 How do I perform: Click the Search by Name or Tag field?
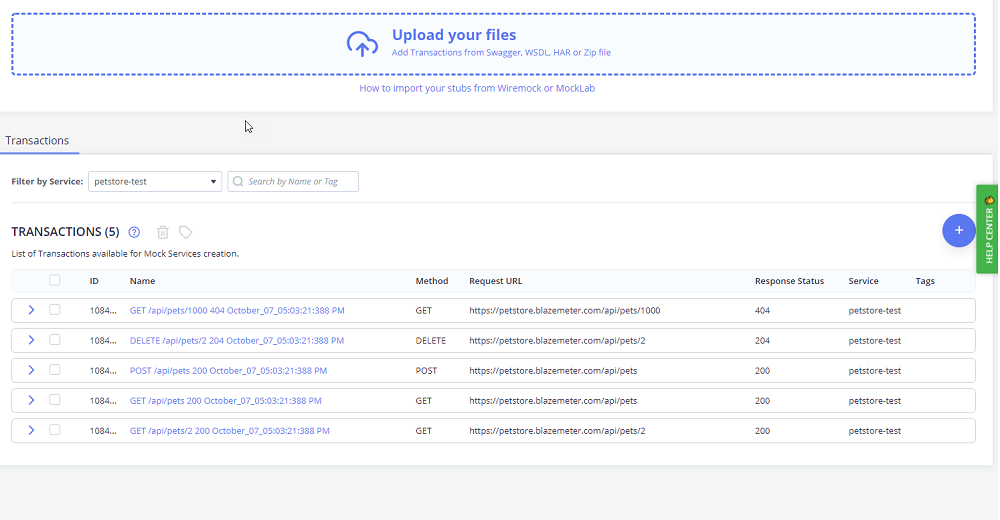[293, 182]
